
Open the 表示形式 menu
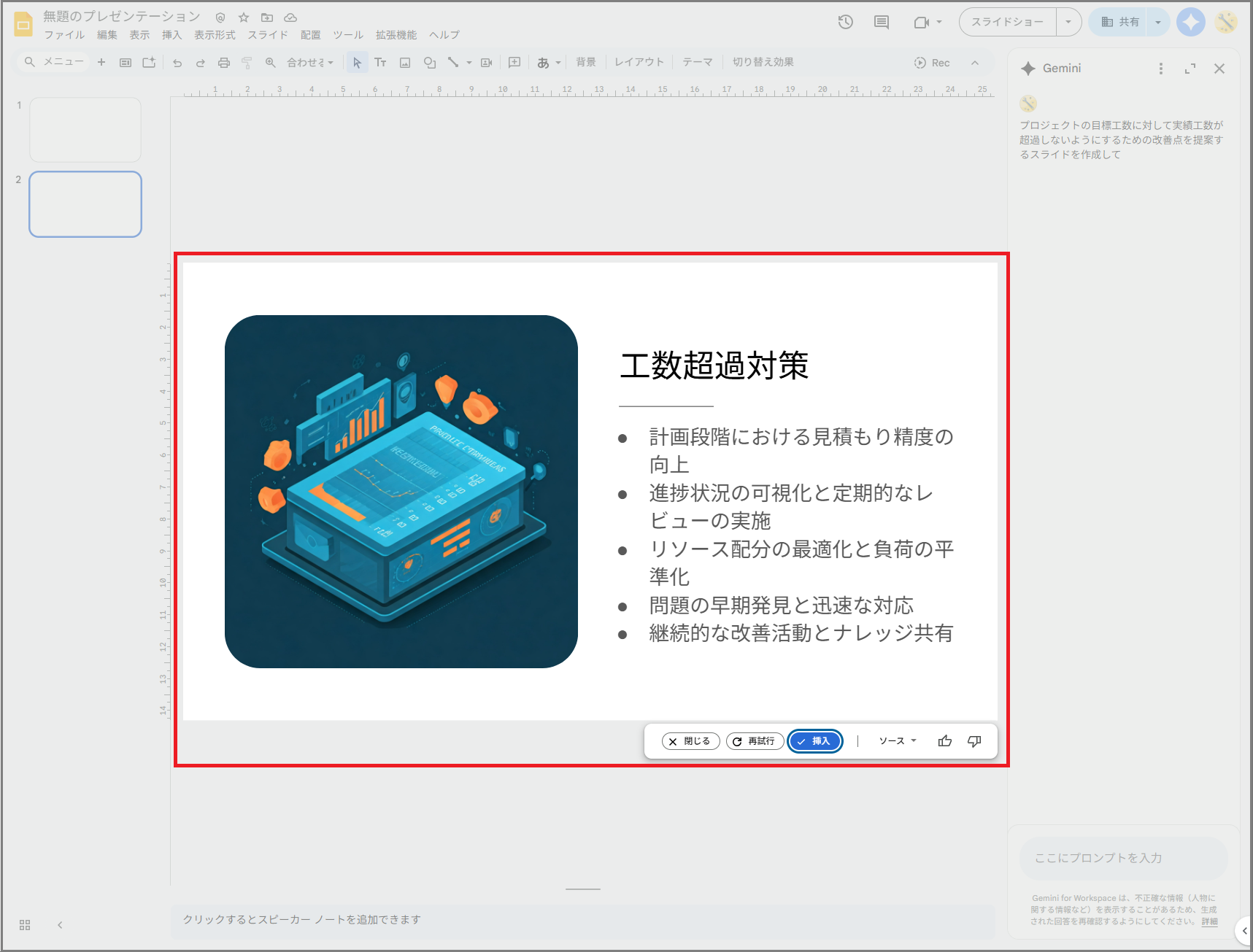tap(215, 35)
